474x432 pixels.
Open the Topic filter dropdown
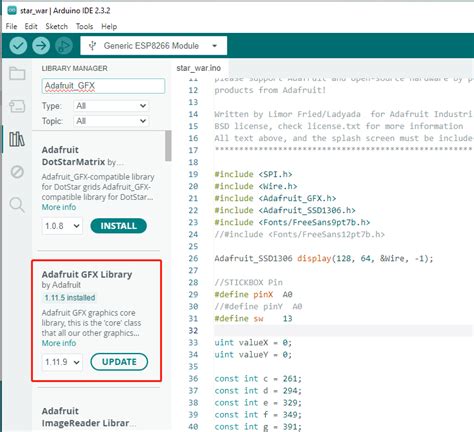point(111,121)
